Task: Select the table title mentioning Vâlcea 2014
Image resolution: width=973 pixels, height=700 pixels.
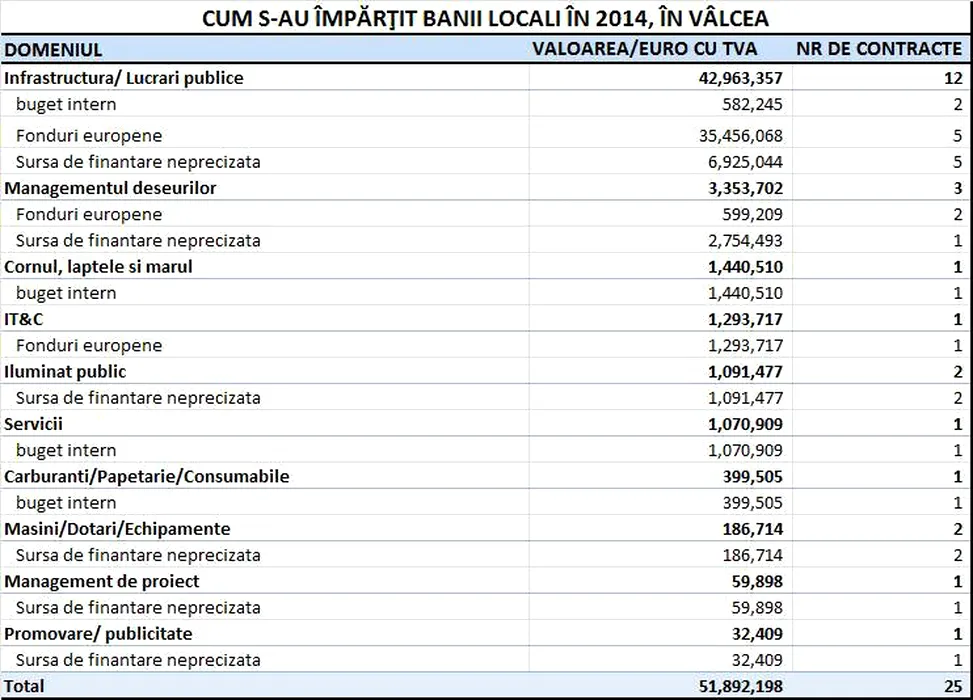Action: (x=486, y=18)
